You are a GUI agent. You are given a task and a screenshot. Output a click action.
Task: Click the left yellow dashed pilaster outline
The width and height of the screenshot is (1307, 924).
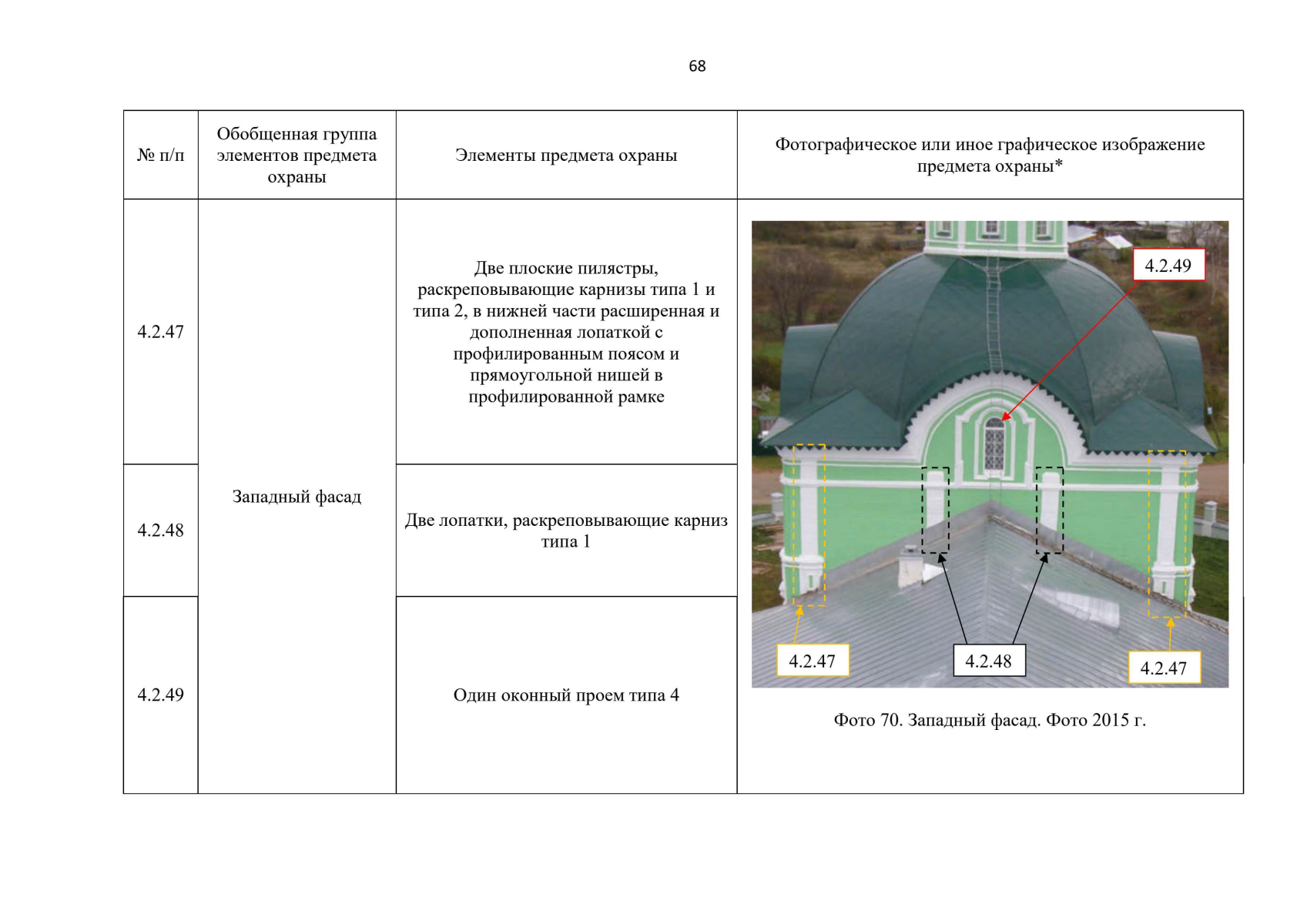809,525
